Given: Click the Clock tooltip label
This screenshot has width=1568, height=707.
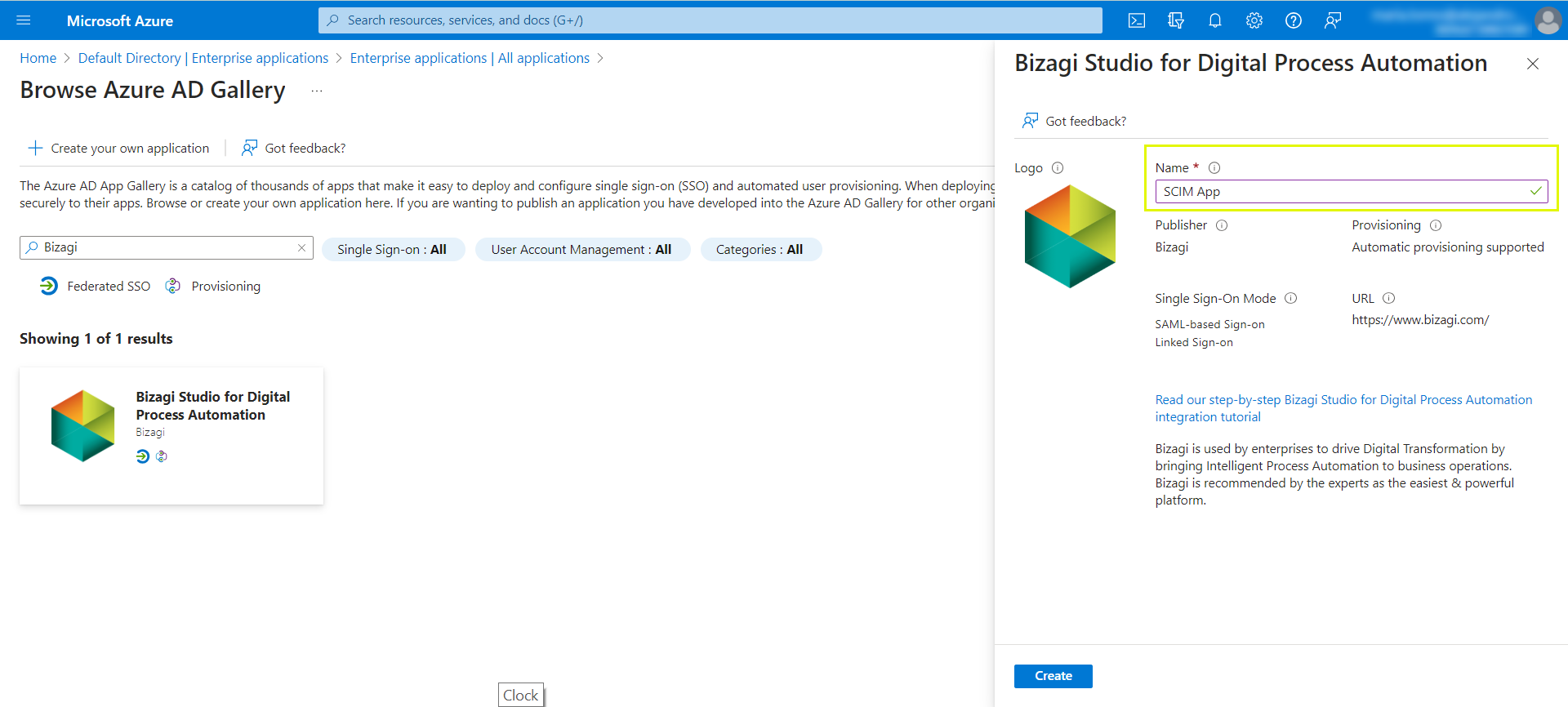Looking at the screenshot, I should 521,695.
